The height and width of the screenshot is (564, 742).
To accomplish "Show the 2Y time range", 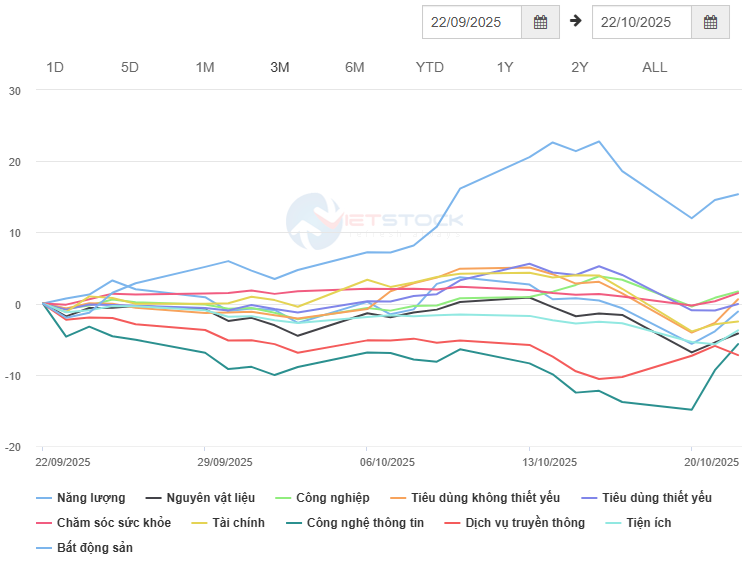I will 580,67.
